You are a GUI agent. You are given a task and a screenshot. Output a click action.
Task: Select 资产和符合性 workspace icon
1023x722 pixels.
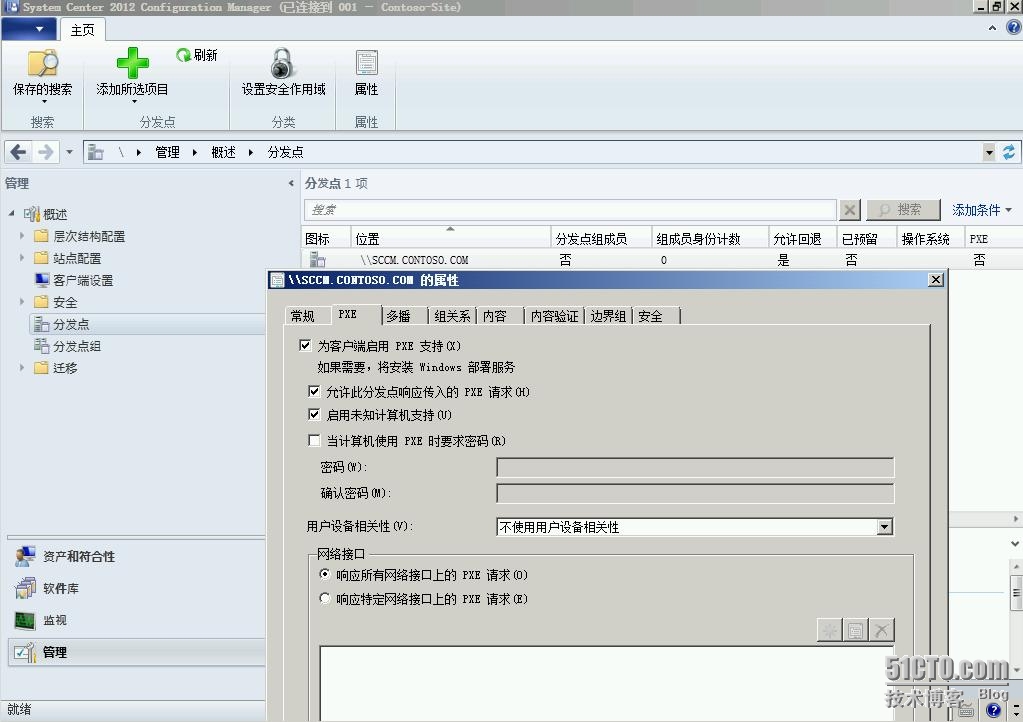[x=25, y=556]
